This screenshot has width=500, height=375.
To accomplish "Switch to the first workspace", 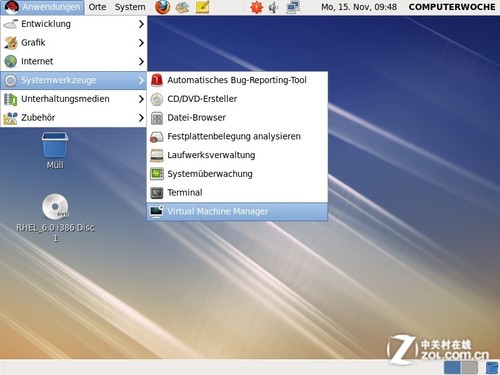I will coord(452,367).
